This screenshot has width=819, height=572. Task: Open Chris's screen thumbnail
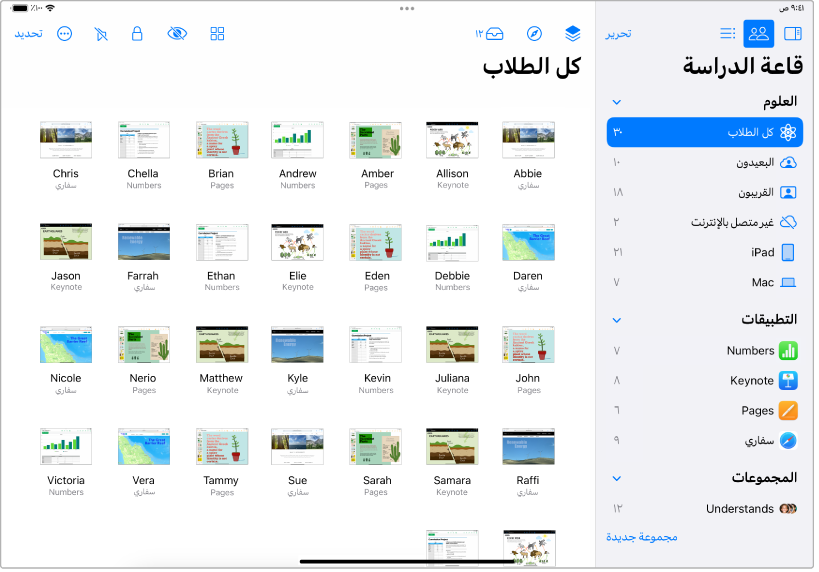pos(66,140)
